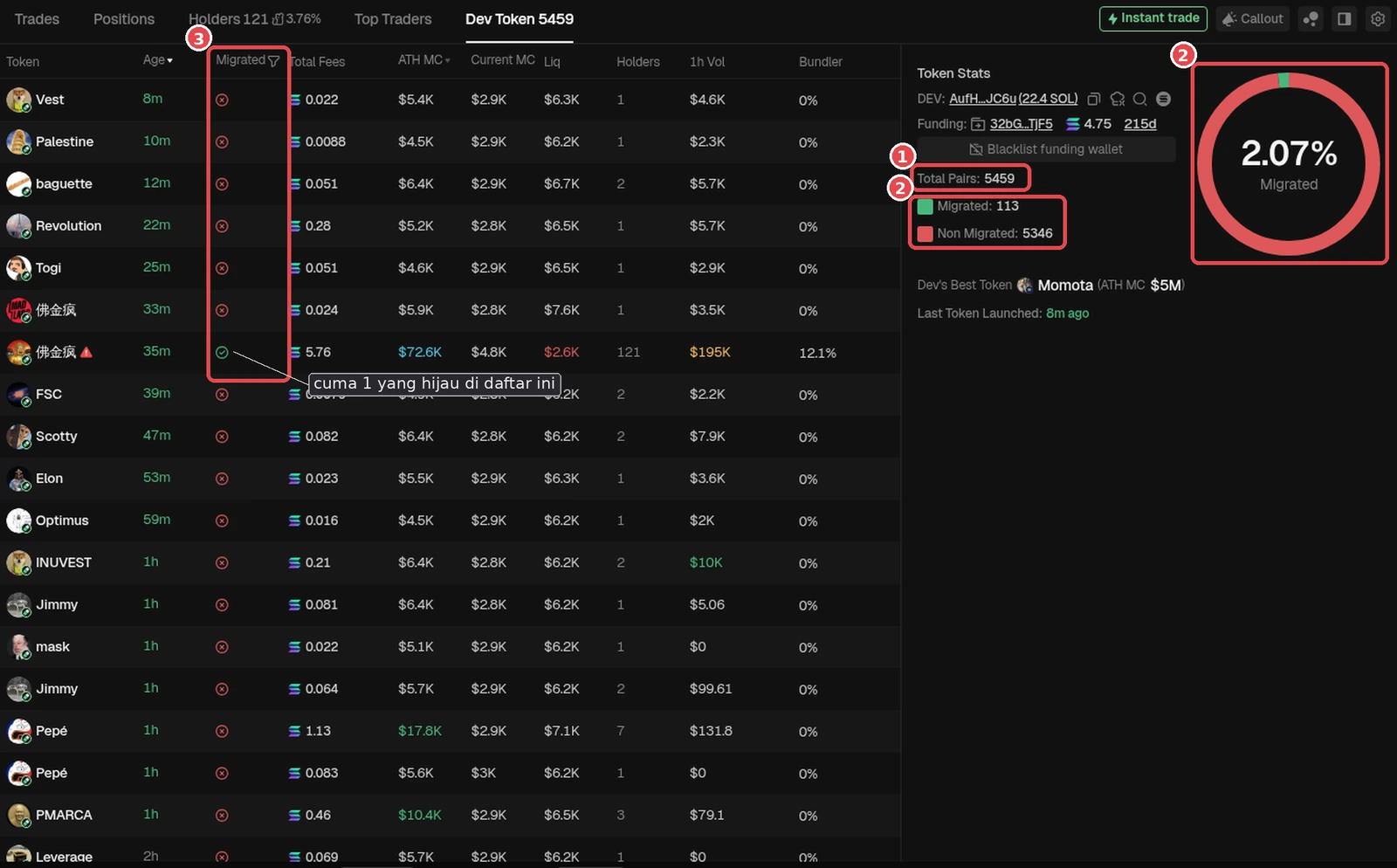Image resolution: width=1397 pixels, height=868 pixels.
Task: Click the search icon next to DEV address
Action: click(1139, 99)
